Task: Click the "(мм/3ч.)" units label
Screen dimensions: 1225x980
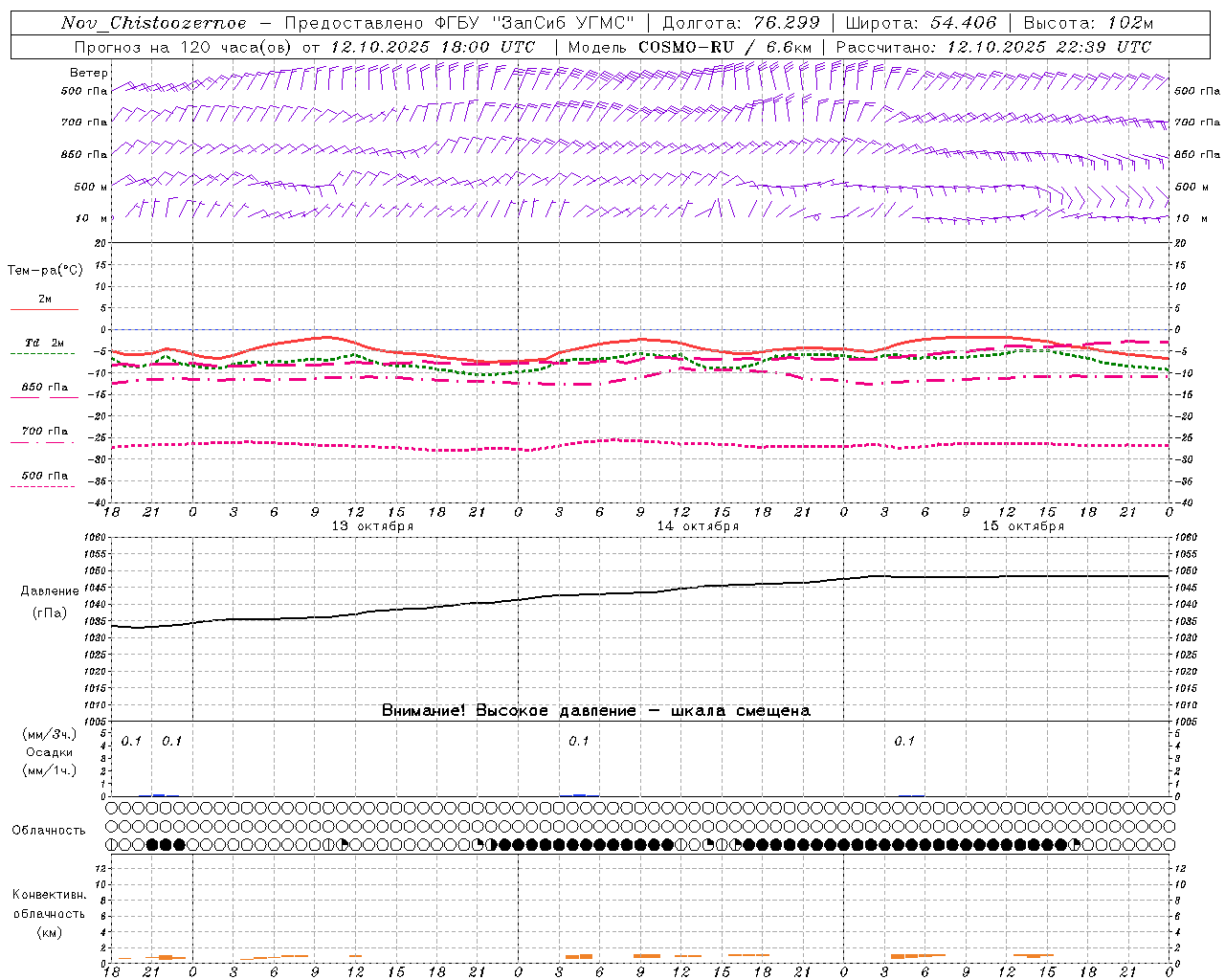Action: [49, 734]
